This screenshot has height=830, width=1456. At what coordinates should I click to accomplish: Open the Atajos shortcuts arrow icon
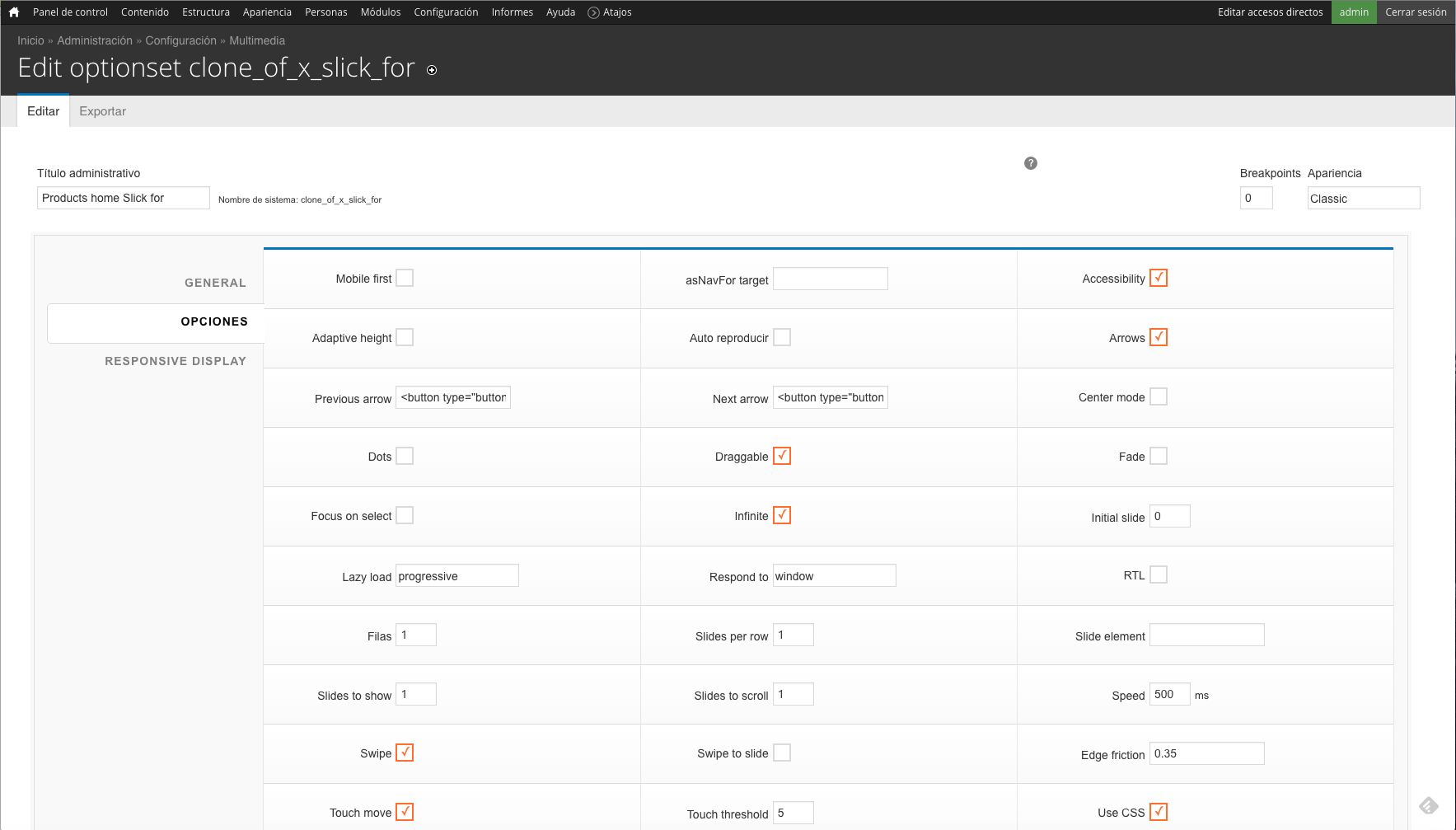pyautogui.click(x=592, y=12)
